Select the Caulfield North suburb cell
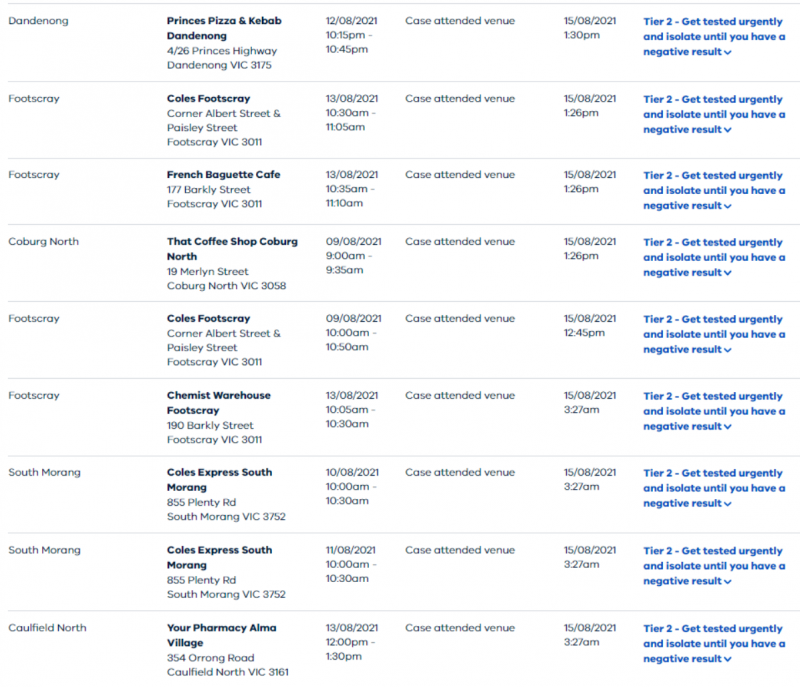800x687 pixels. click(47, 628)
